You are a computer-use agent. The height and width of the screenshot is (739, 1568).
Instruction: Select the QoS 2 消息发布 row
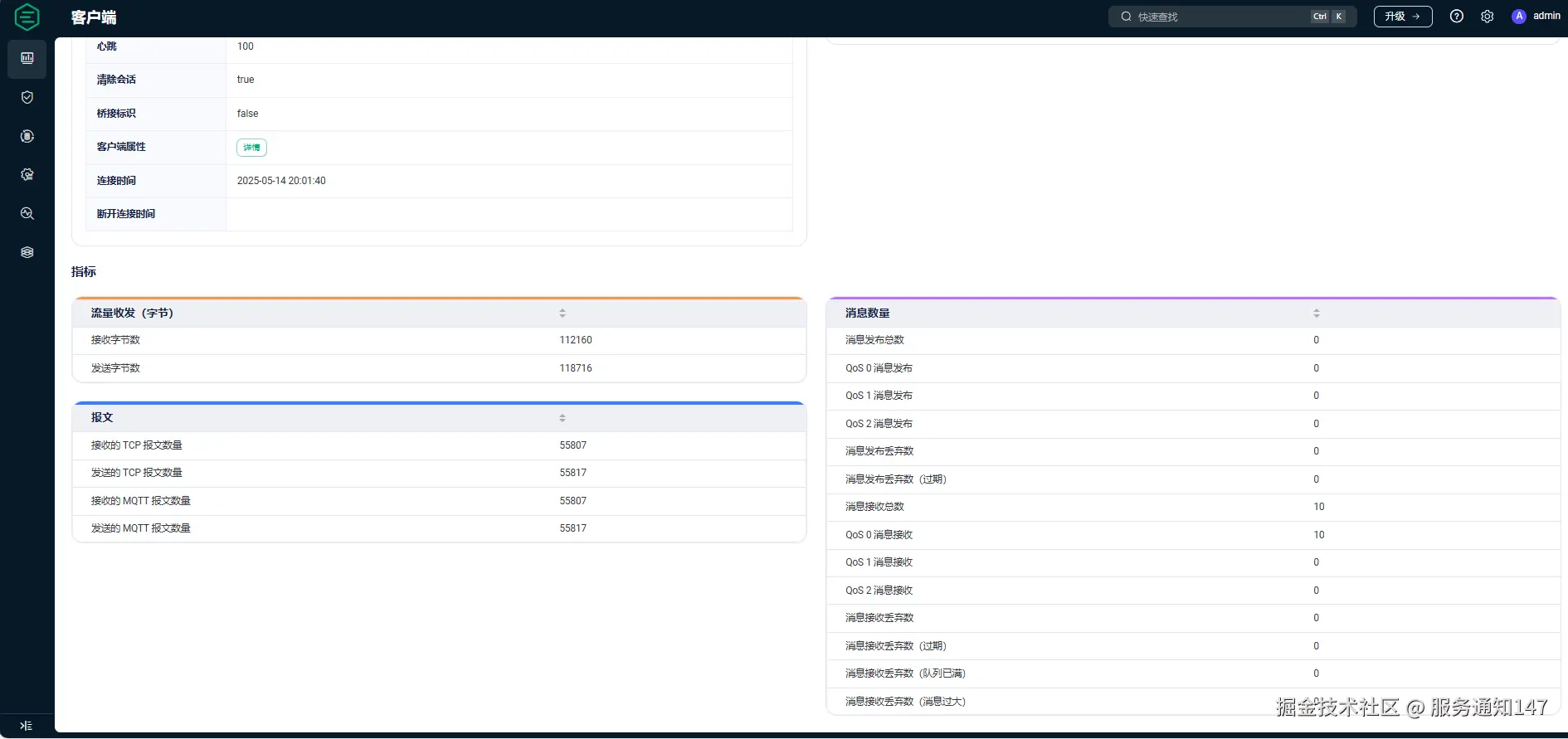tap(1193, 424)
